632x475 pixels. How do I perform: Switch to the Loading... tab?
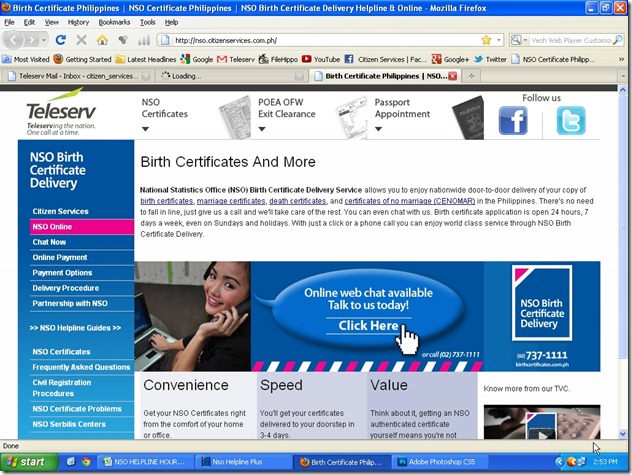(x=231, y=76)
